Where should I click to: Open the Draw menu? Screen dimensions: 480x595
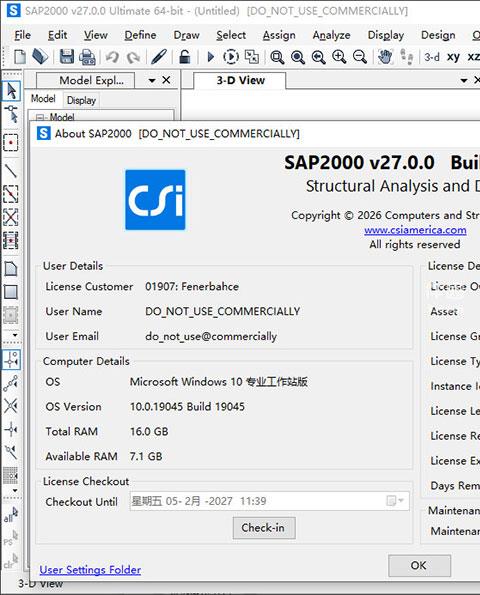tap(186, 35)
